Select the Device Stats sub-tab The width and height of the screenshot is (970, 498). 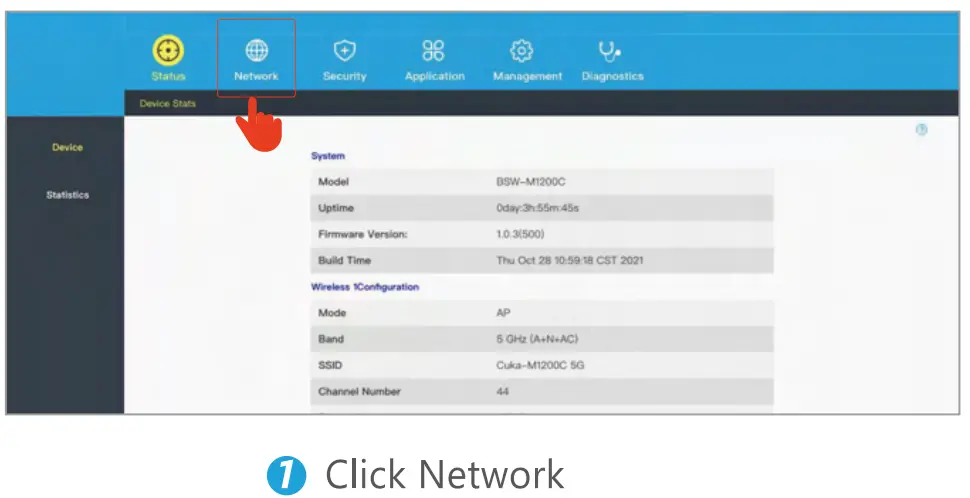(x=168, y=103)
